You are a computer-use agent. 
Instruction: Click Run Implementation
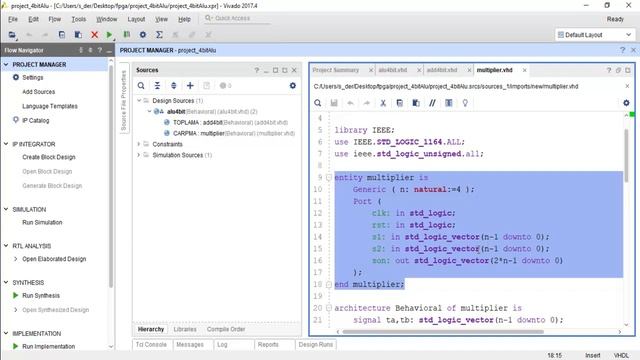coord(48,347)
